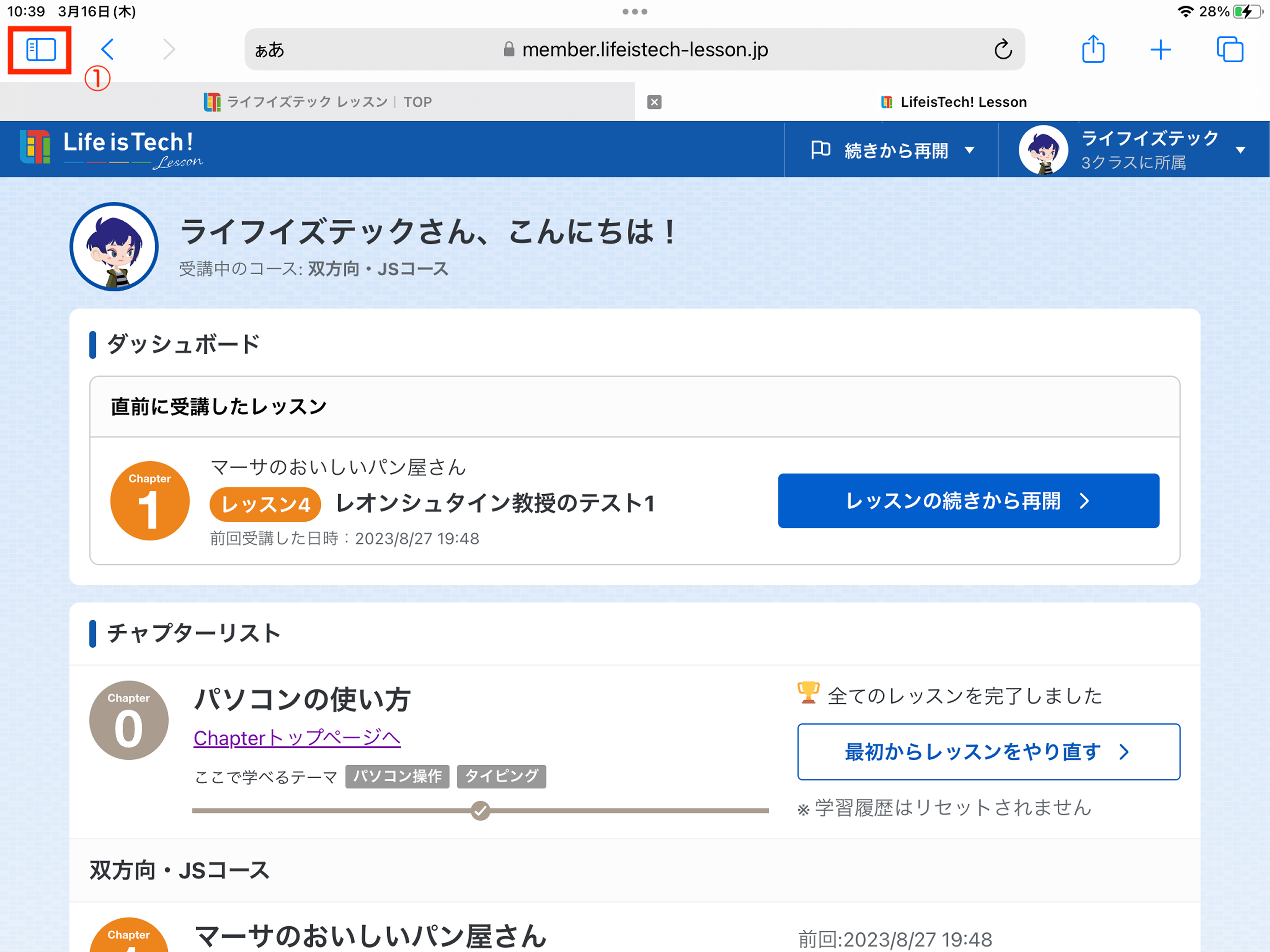Viewport: 1270px width, 952px height.
Task: Click the Chapter 0 progress bar checkmark
Action: pyautogui.click(x=480, y=811)
